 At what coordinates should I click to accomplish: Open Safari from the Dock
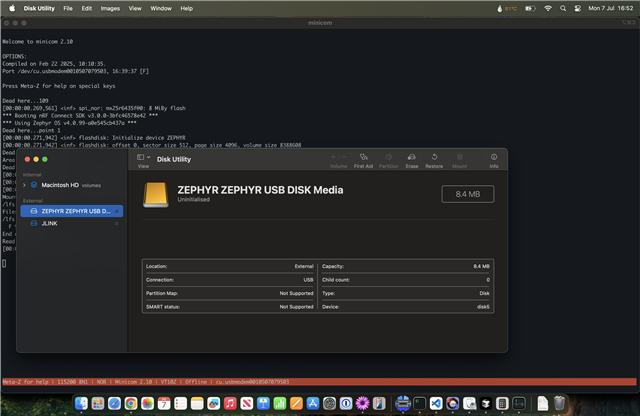point(114,403)
